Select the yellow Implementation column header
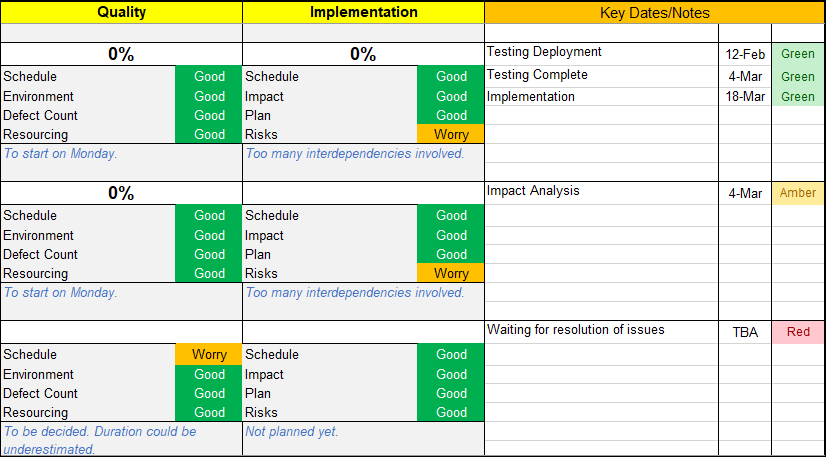The image size is (826, 457). [x=363, y=12]
